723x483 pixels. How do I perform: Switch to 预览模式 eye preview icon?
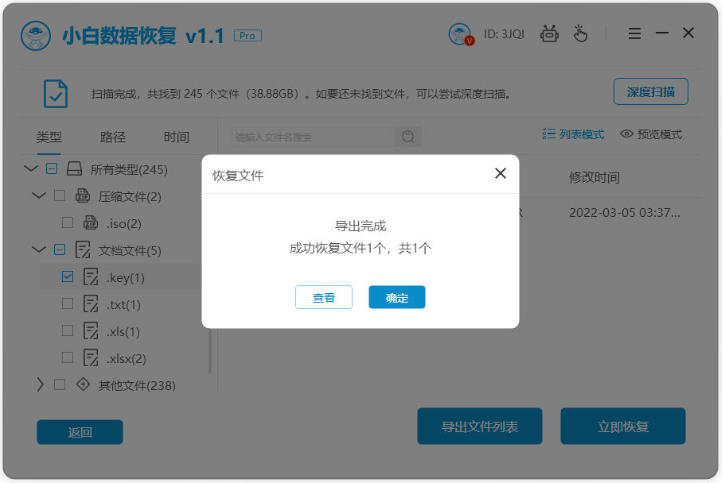click(626, 134)
